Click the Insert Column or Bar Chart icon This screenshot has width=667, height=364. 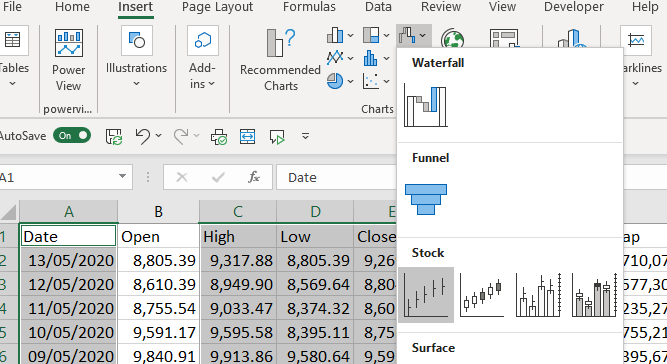335,35
